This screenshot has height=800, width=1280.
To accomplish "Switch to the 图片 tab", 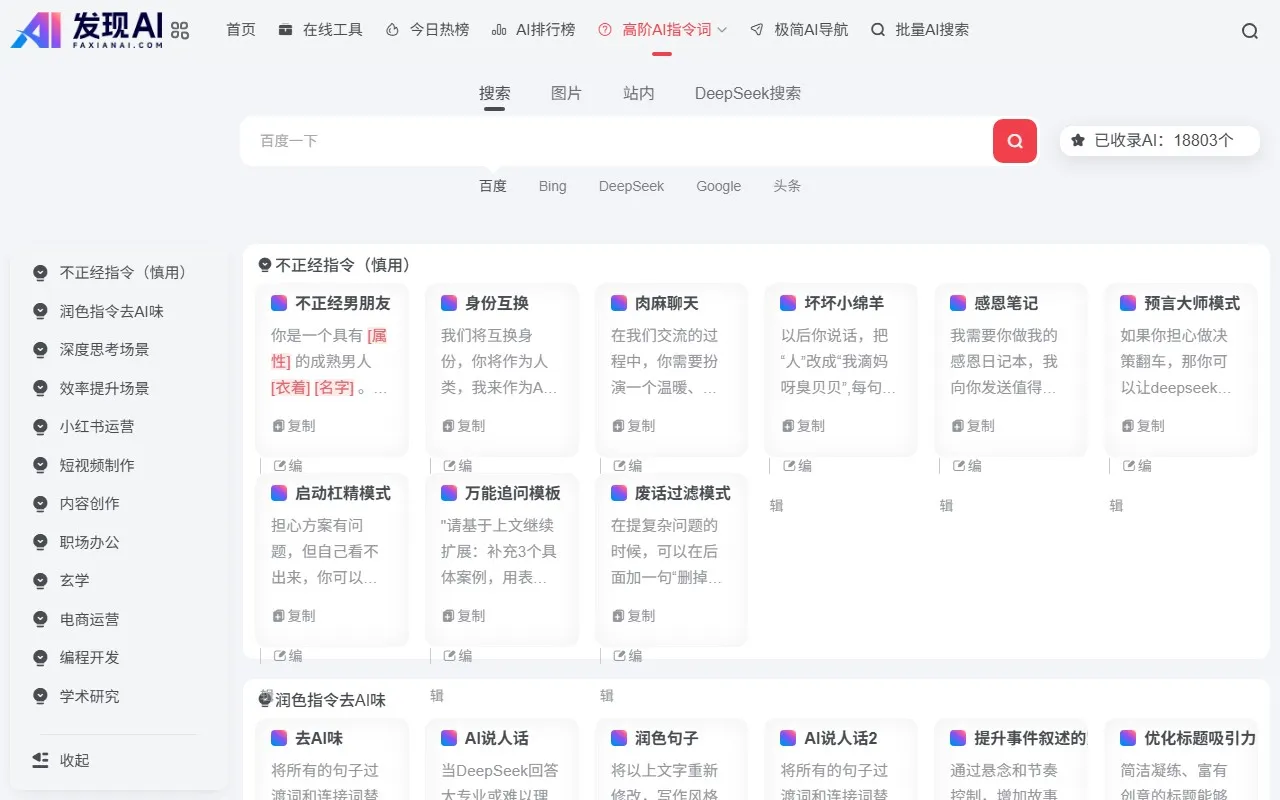I will pos(566,92).
